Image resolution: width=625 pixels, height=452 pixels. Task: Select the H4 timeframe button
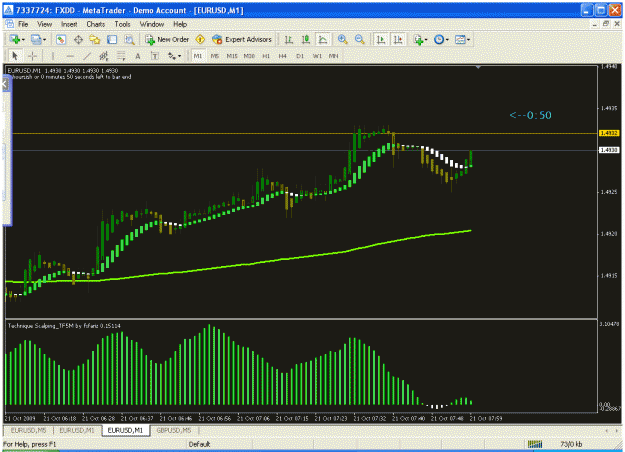[x=283, y=56]
